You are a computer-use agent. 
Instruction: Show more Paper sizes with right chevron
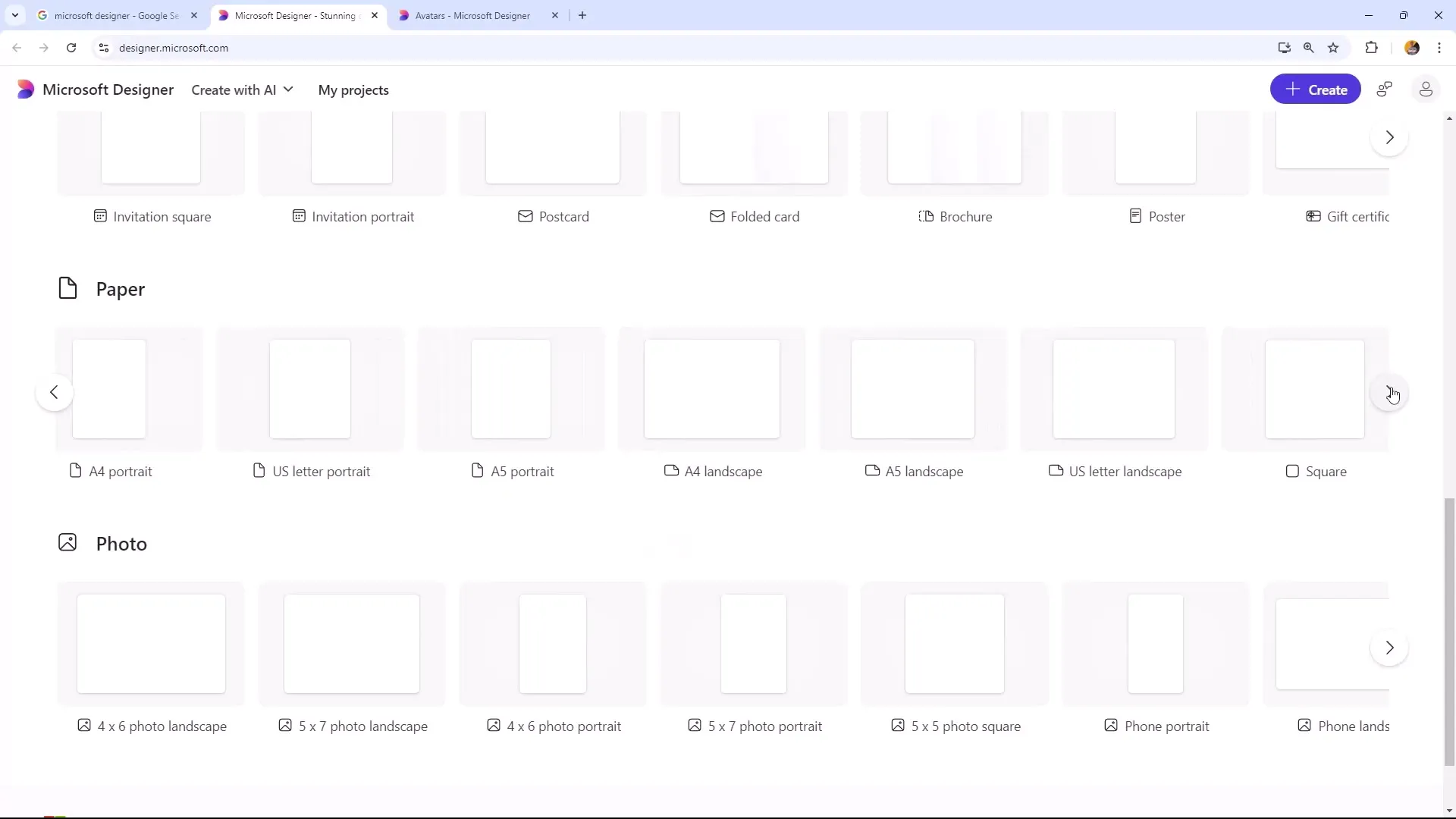[1389, 392]
